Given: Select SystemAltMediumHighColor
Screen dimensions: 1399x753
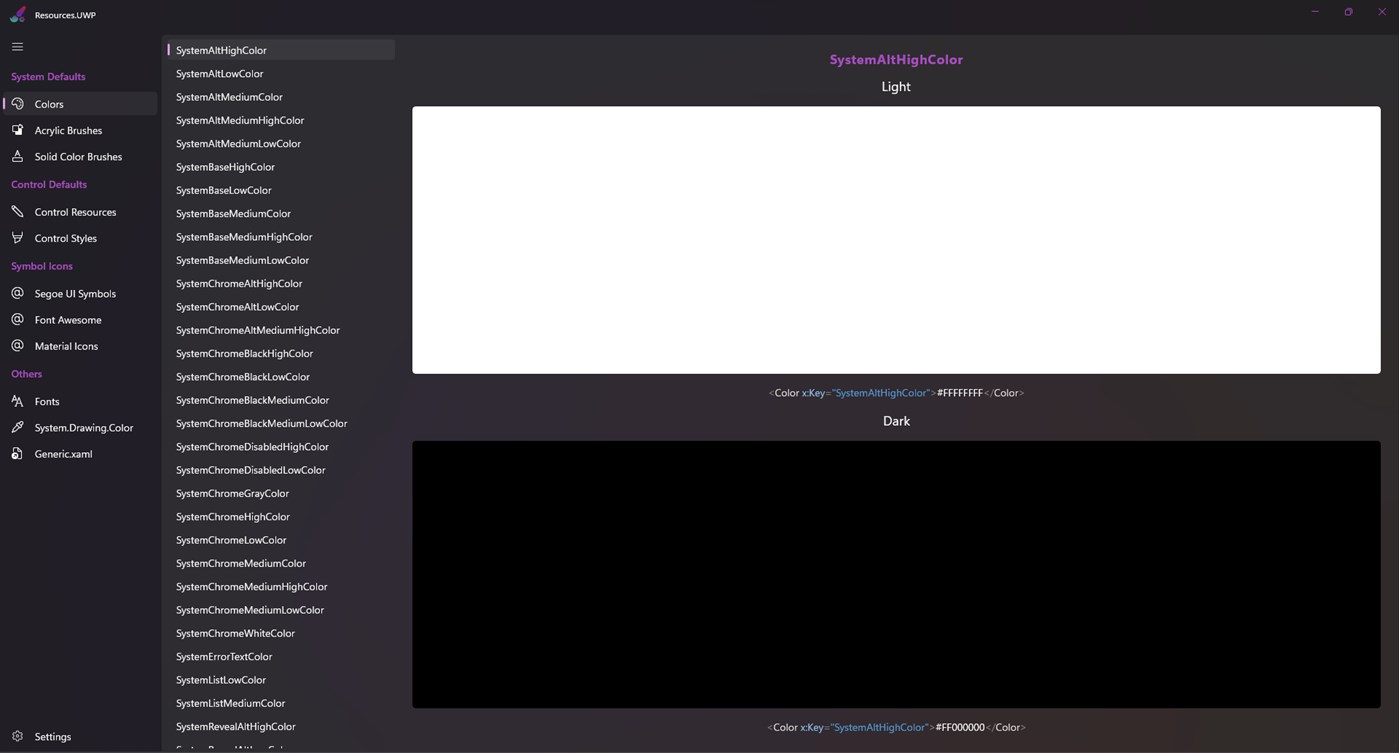Looking at the screenshot, I should (280, 120).
